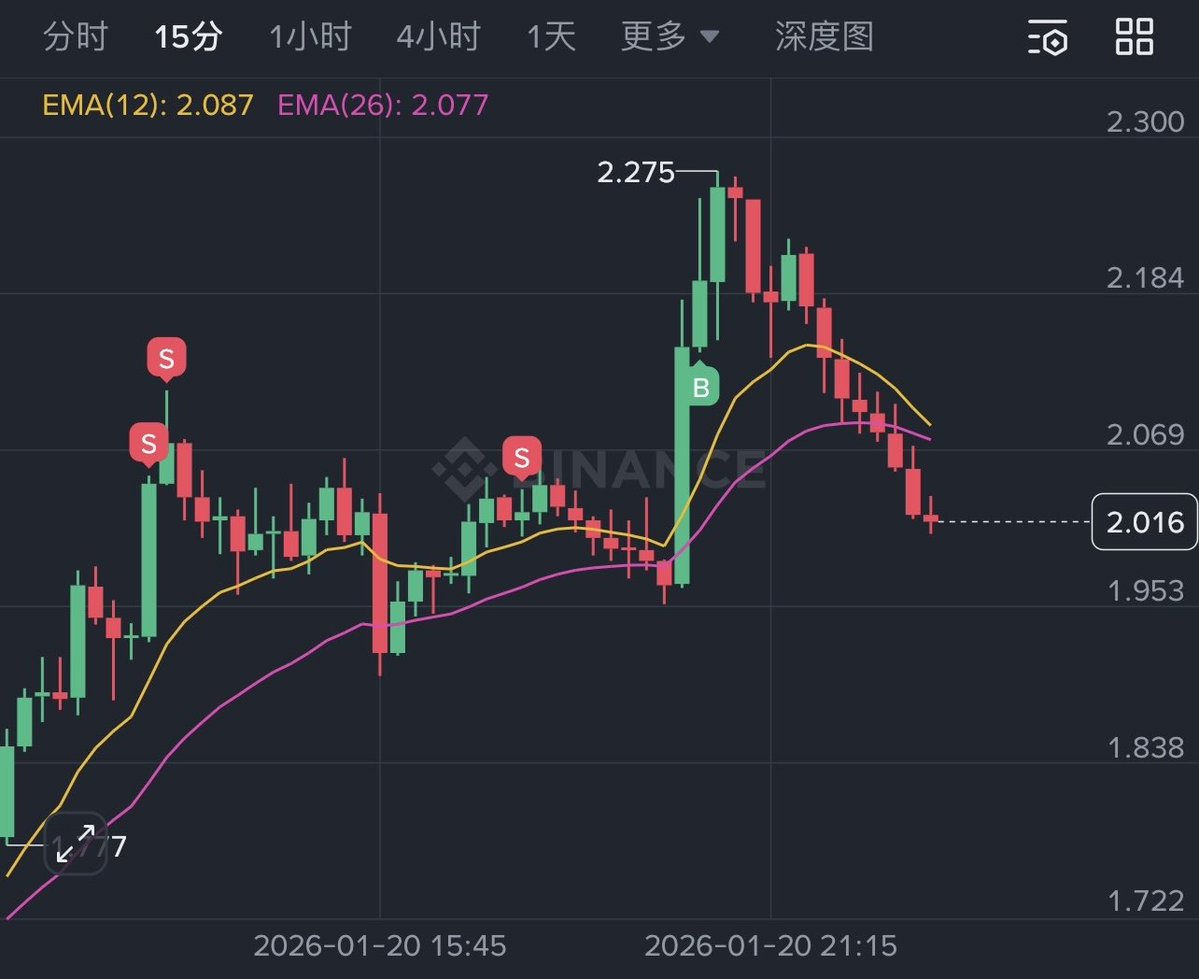
Task: Tap the current price tag 2.016
Action: click(x=1144, y=521)
